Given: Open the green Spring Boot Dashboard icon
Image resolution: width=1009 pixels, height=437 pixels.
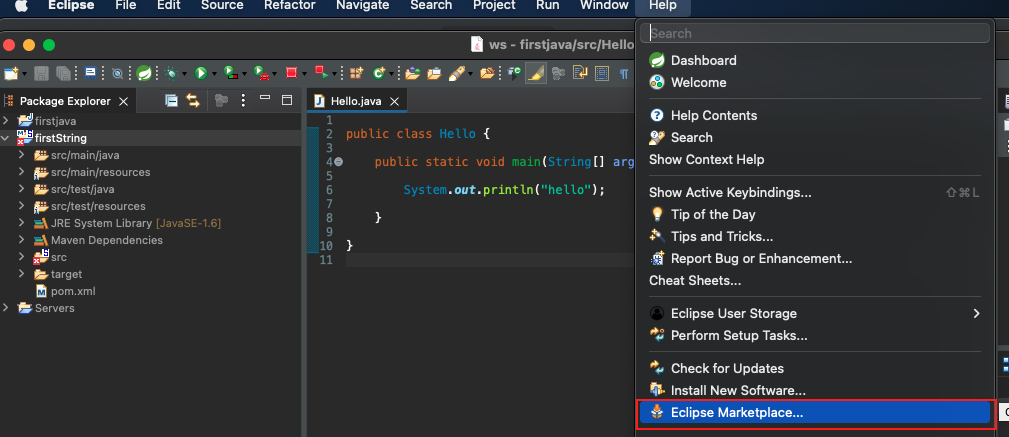Looking at the screenshot, I should point(143,73).
